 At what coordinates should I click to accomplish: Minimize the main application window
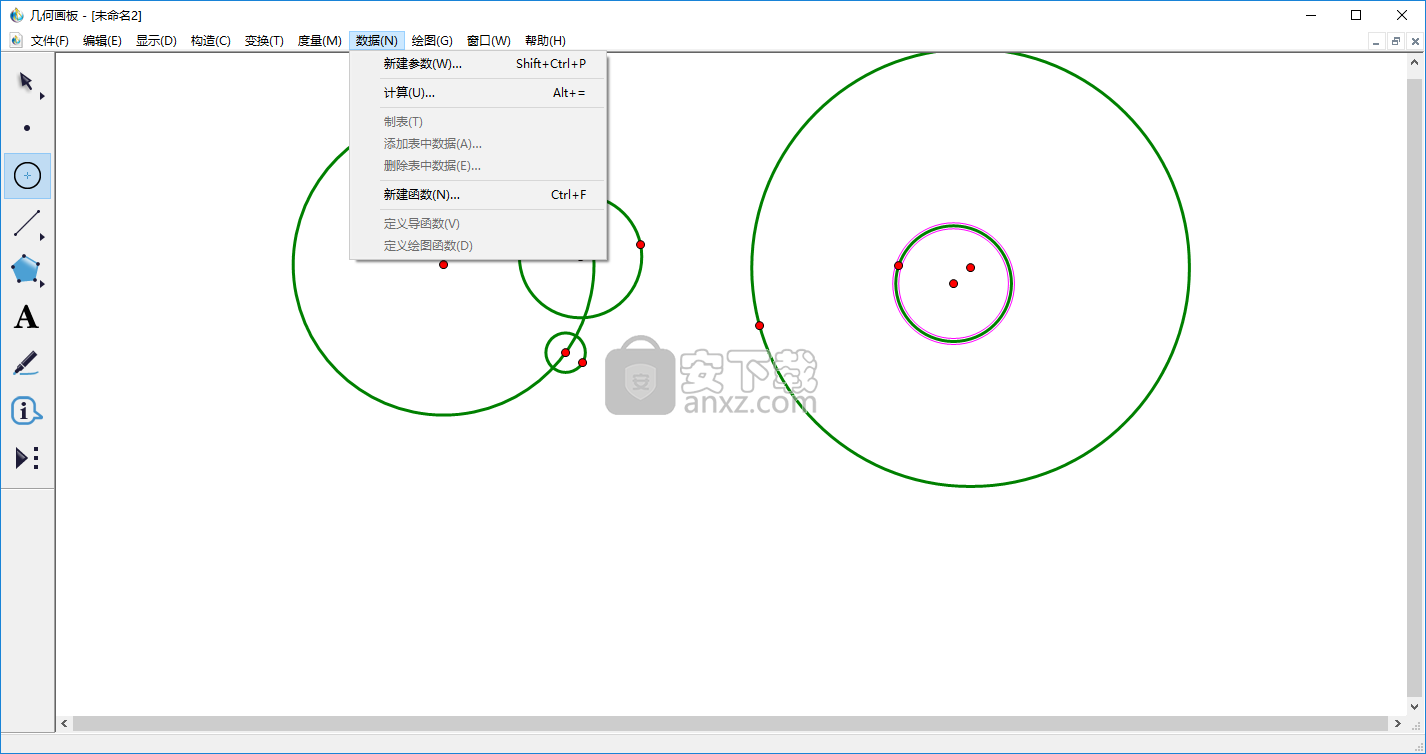[x=1310, y=15]
